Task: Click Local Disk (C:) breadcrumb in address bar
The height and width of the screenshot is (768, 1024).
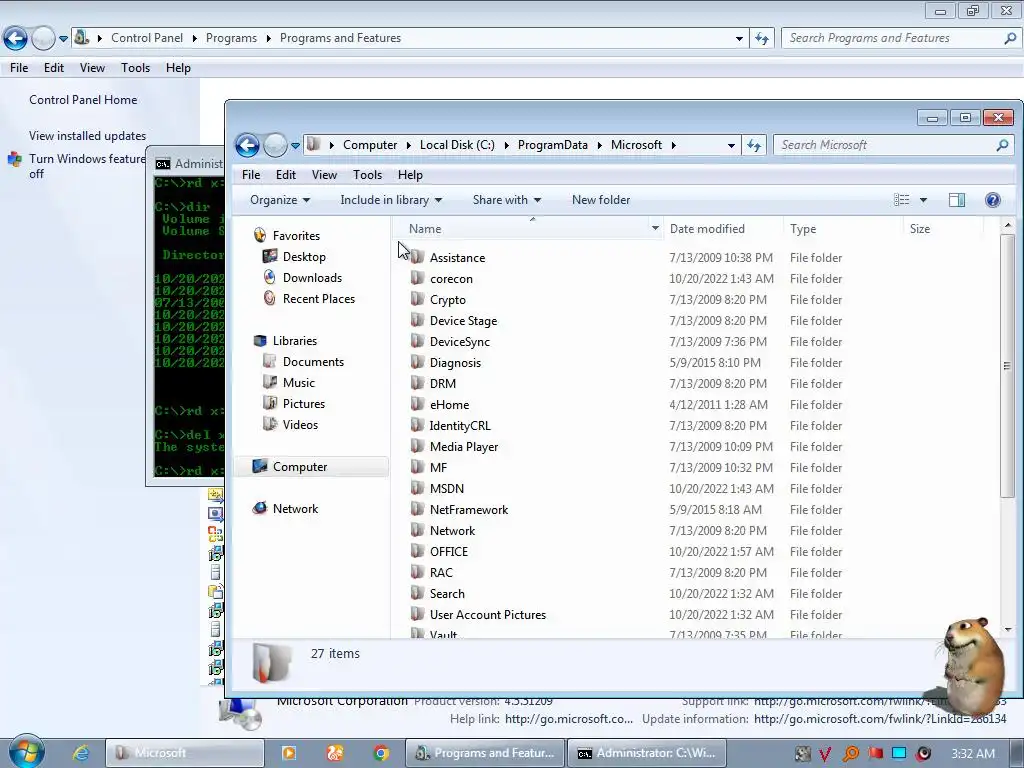Action: pyautogui.click(x=457, y=145)
